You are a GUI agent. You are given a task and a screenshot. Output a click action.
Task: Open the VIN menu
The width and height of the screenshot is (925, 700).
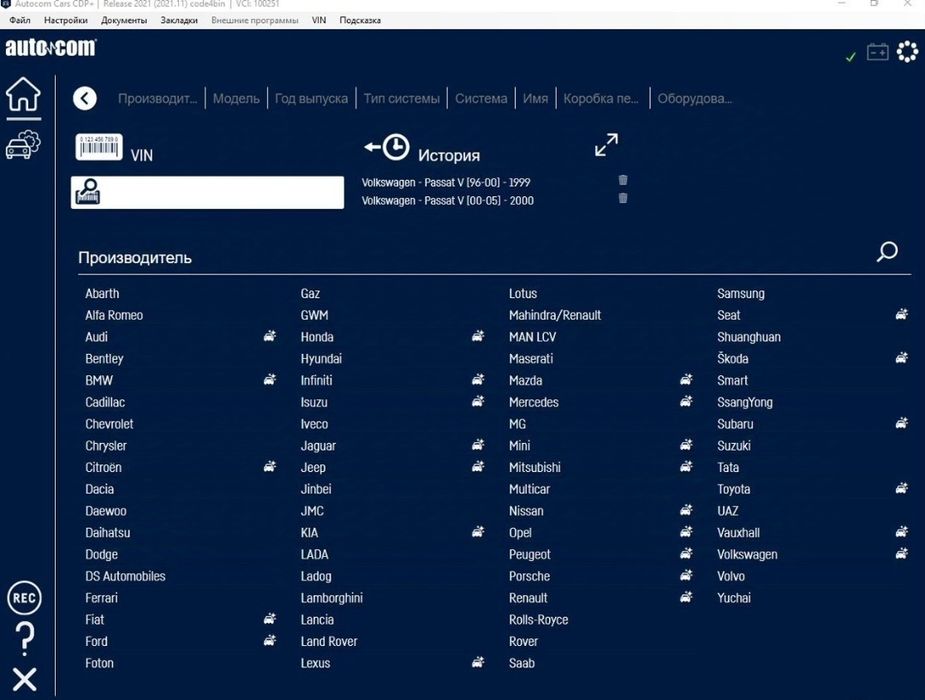(x=319, y=20)
